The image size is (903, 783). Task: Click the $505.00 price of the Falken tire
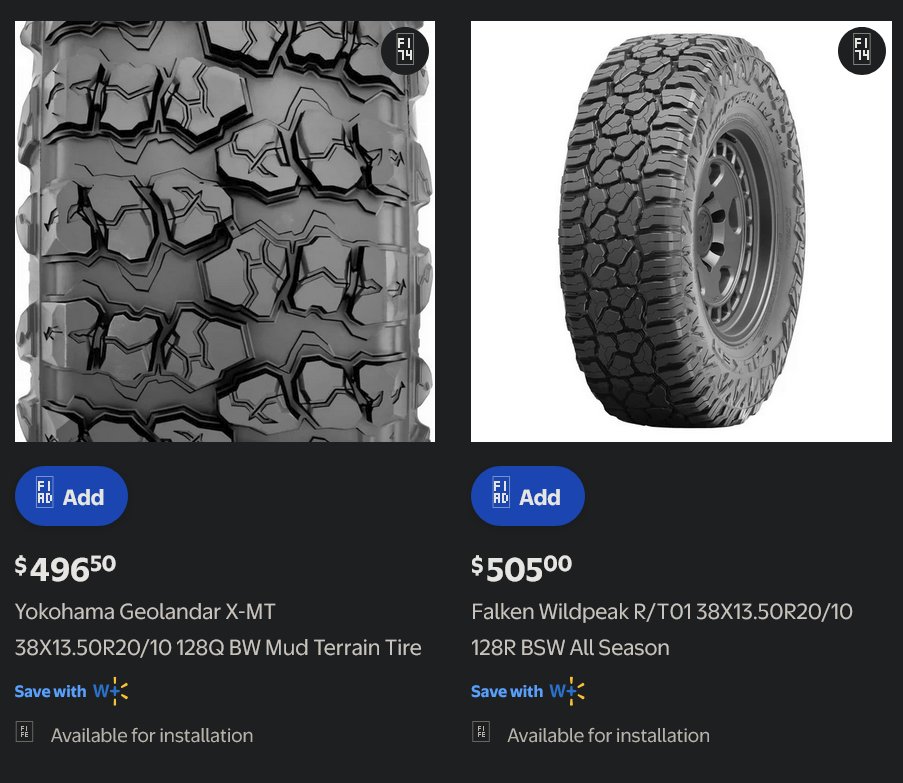[x=522, y=569]
